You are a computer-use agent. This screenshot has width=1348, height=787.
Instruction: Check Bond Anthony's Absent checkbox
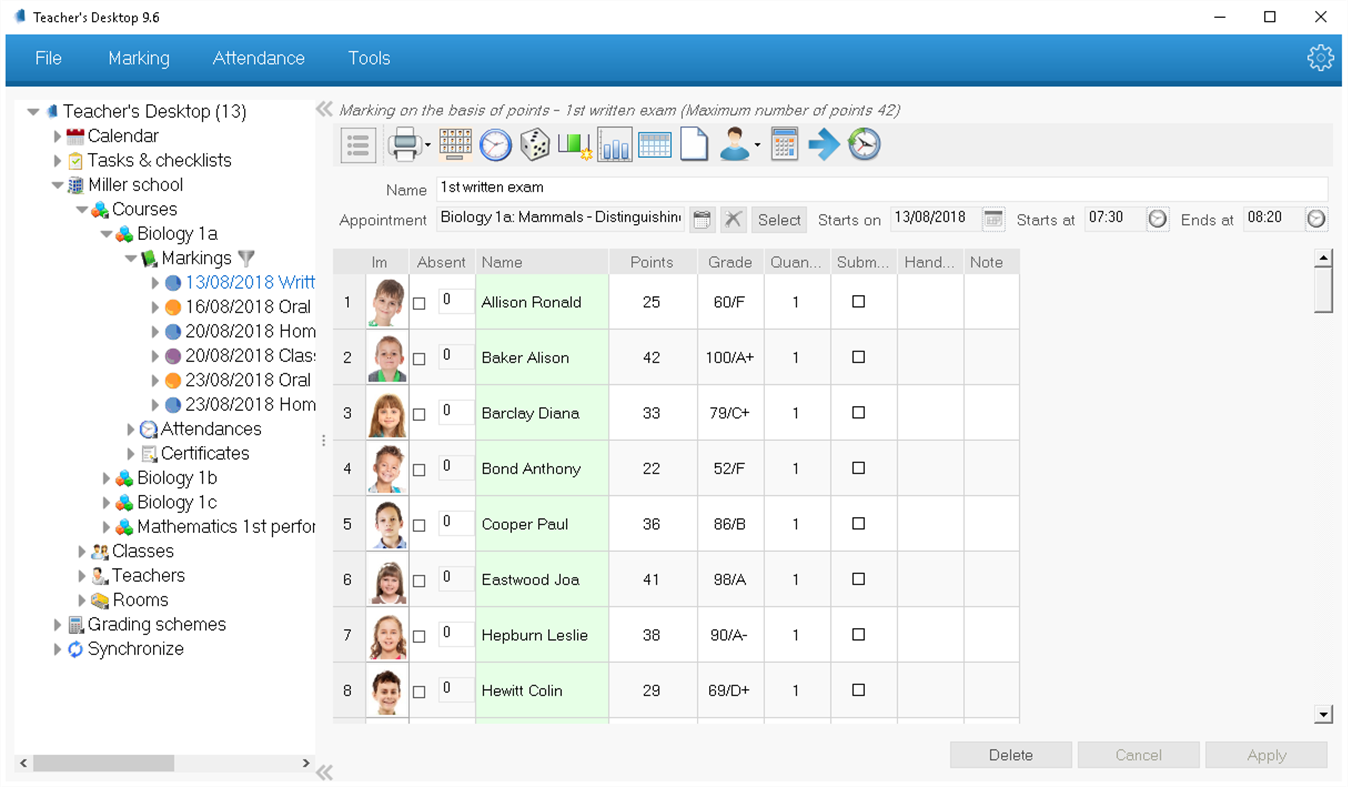(x=419, y=468)
